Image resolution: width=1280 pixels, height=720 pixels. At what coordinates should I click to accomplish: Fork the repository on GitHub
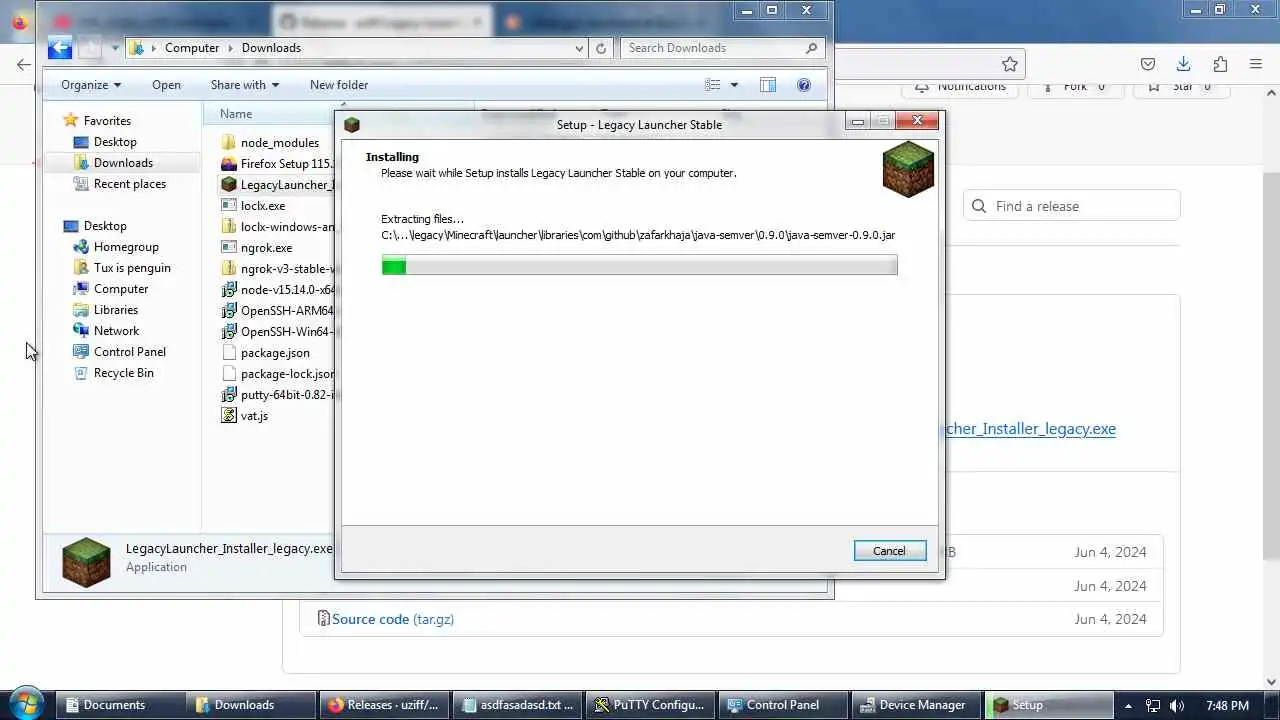(1076, 88)
